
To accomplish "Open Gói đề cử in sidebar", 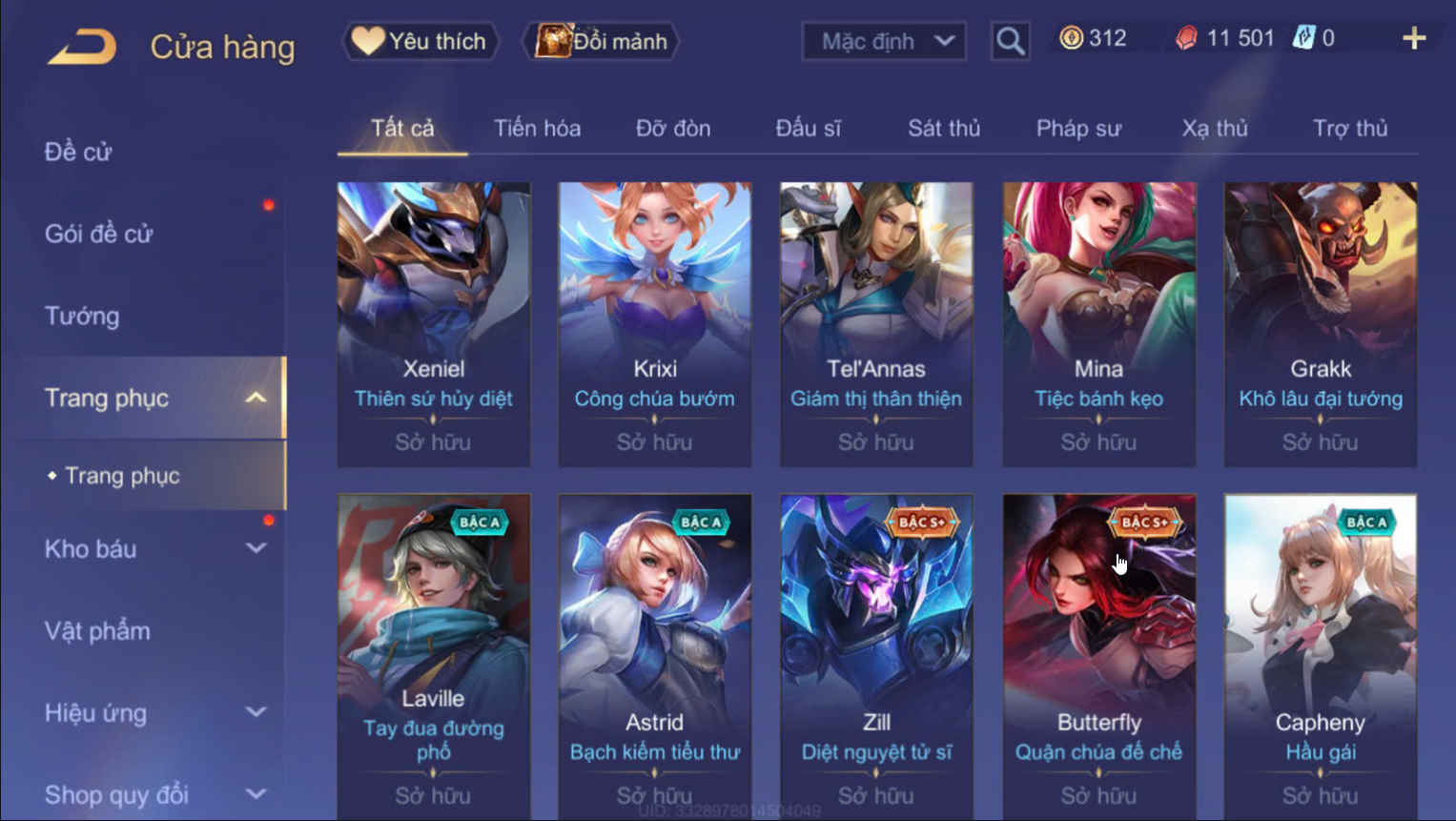I will pos(98,234).
